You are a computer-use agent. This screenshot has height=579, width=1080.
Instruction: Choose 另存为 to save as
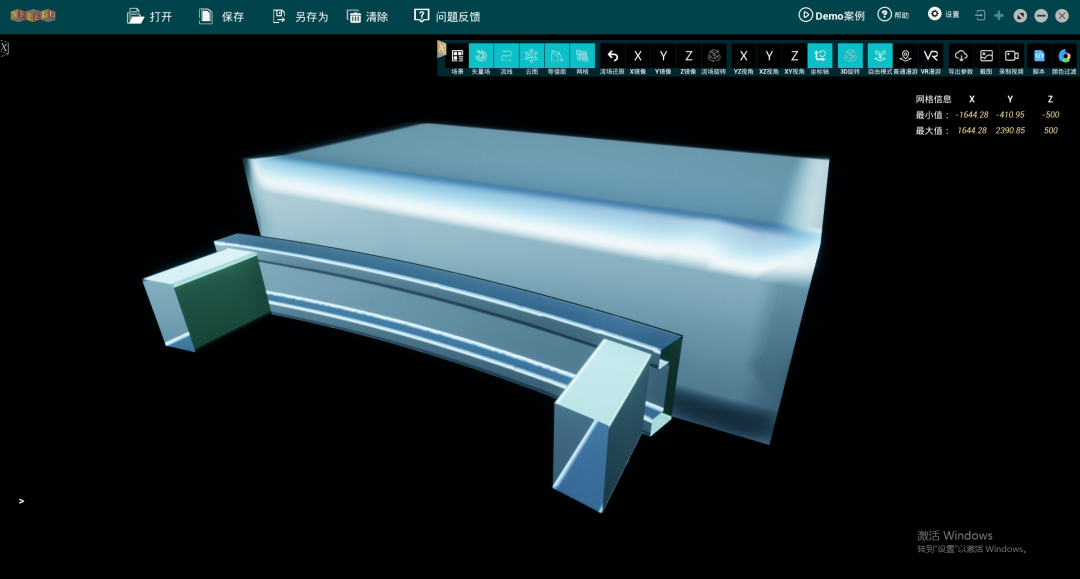[300, 16]
